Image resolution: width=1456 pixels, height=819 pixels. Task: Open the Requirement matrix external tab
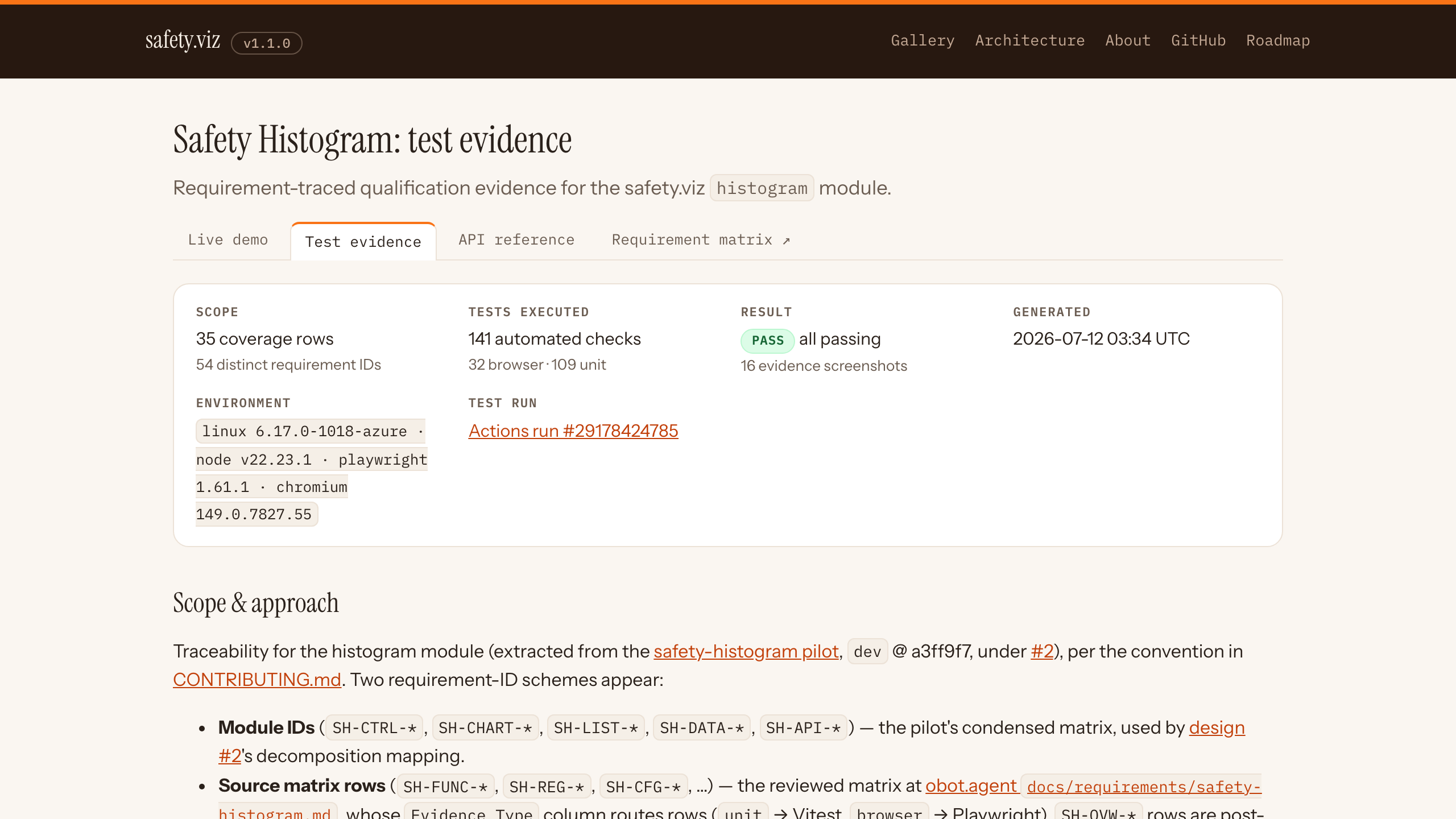click(701, 240)
